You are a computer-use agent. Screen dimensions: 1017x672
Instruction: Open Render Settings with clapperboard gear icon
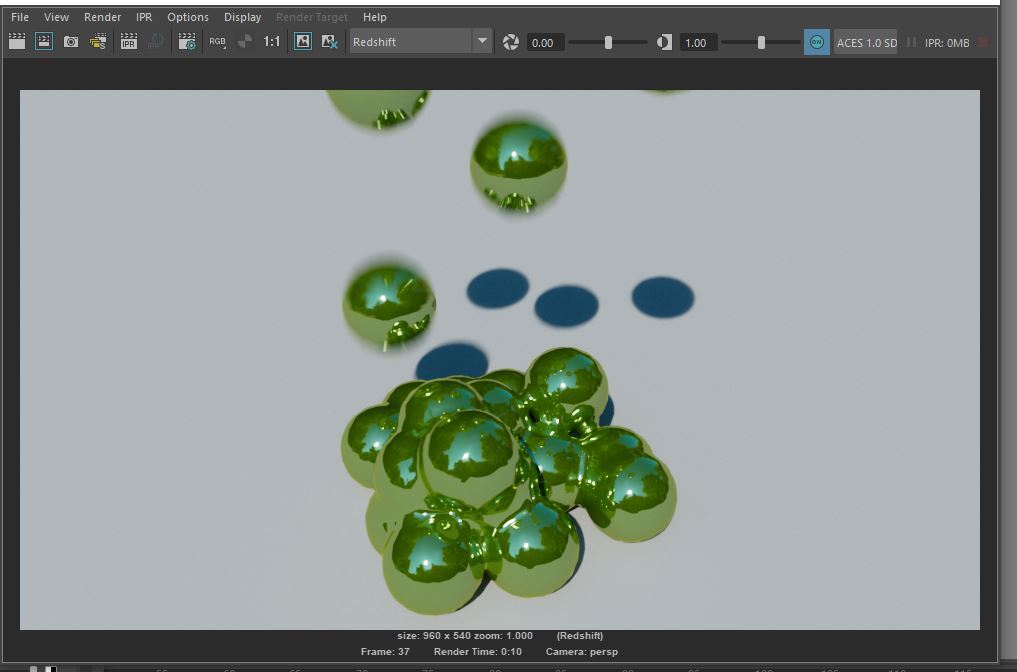click(187, 42)
